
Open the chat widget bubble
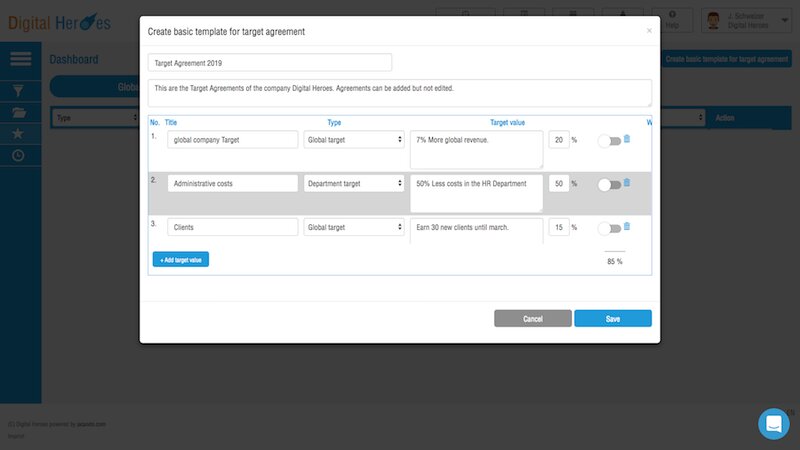[x=774, y=424]
